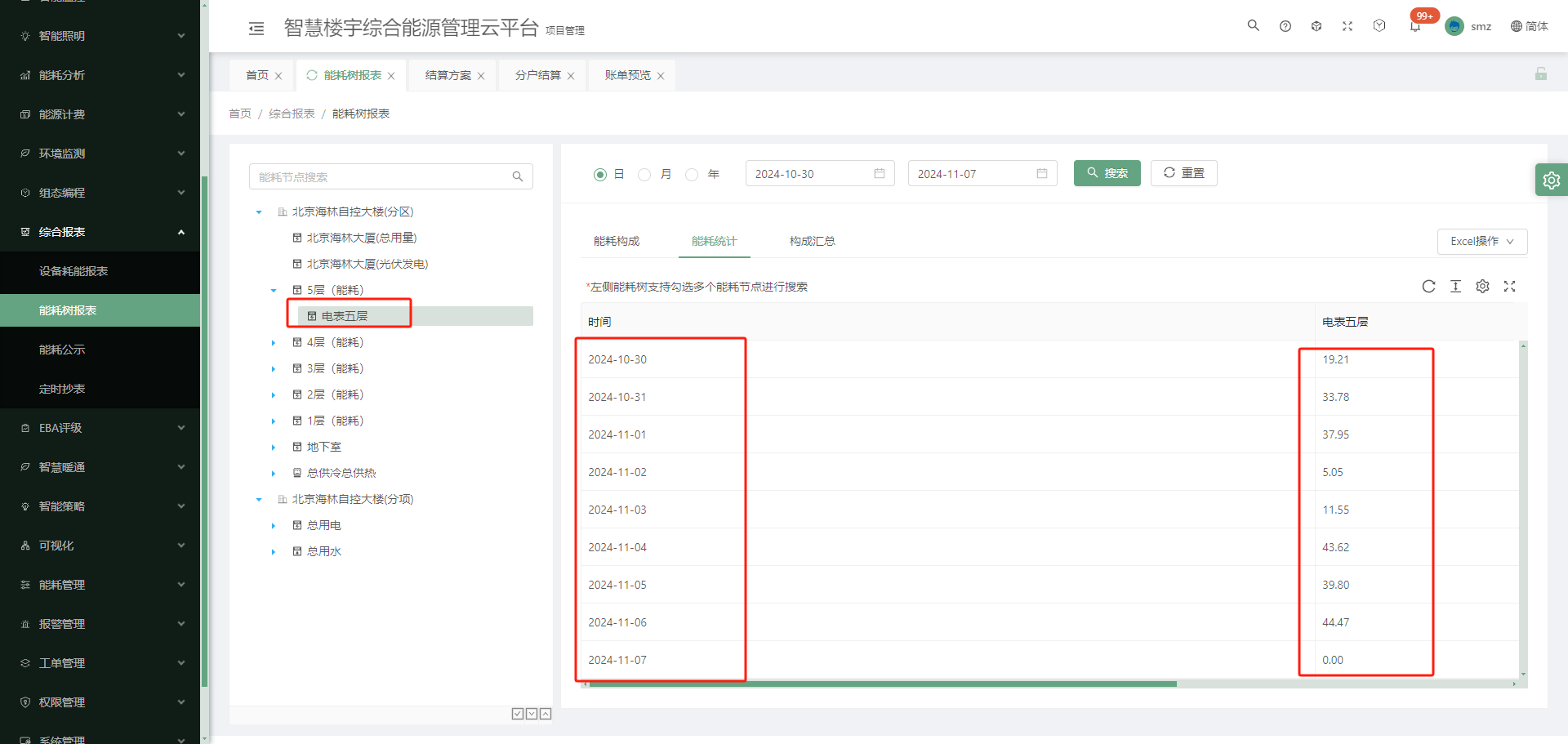The image size is (1568, 744).
Task: Switch to the 能耗构成 tab
Action: click(x=617, y=241)
